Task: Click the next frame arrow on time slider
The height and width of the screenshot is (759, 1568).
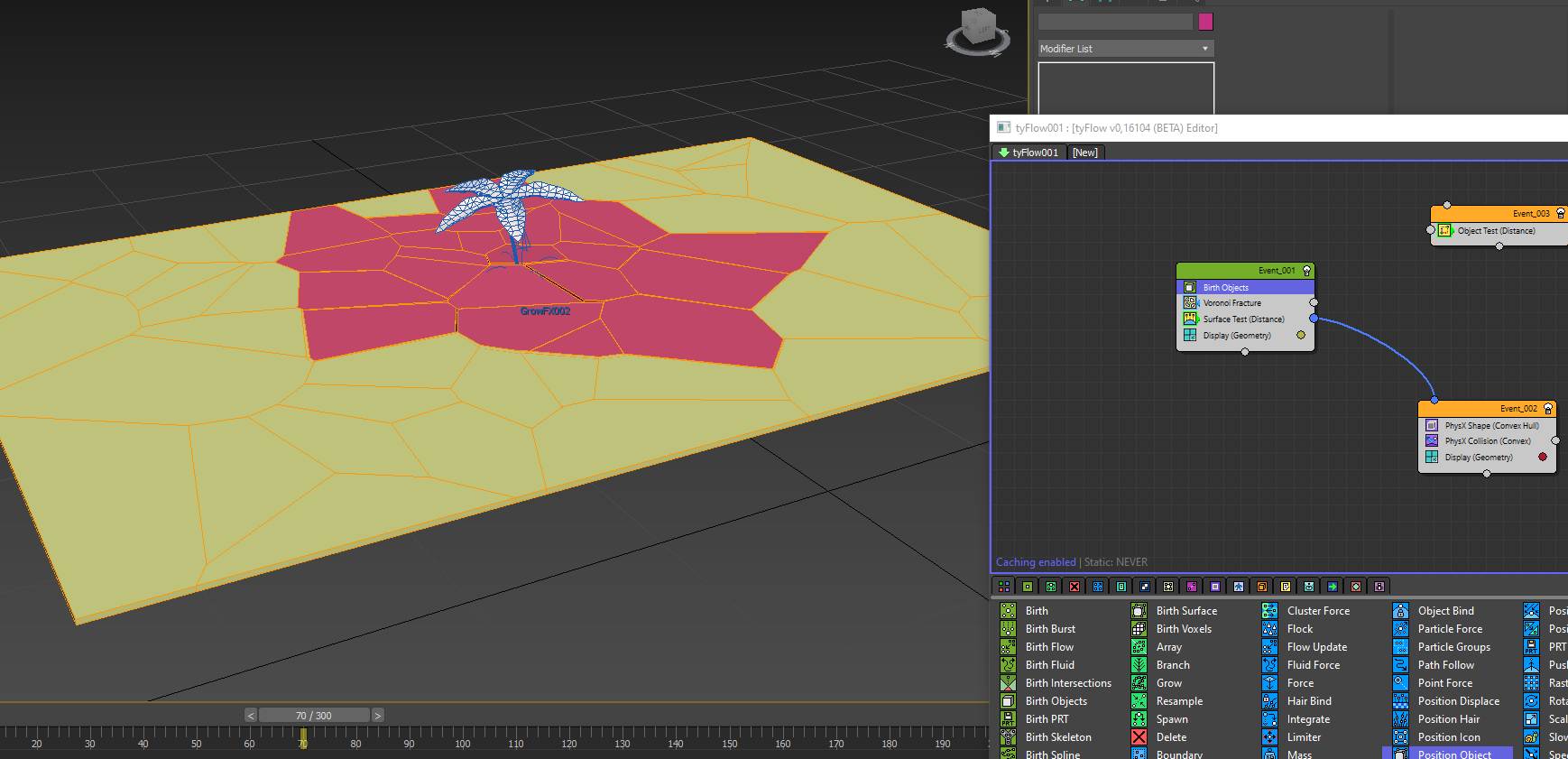Action: 378,716
